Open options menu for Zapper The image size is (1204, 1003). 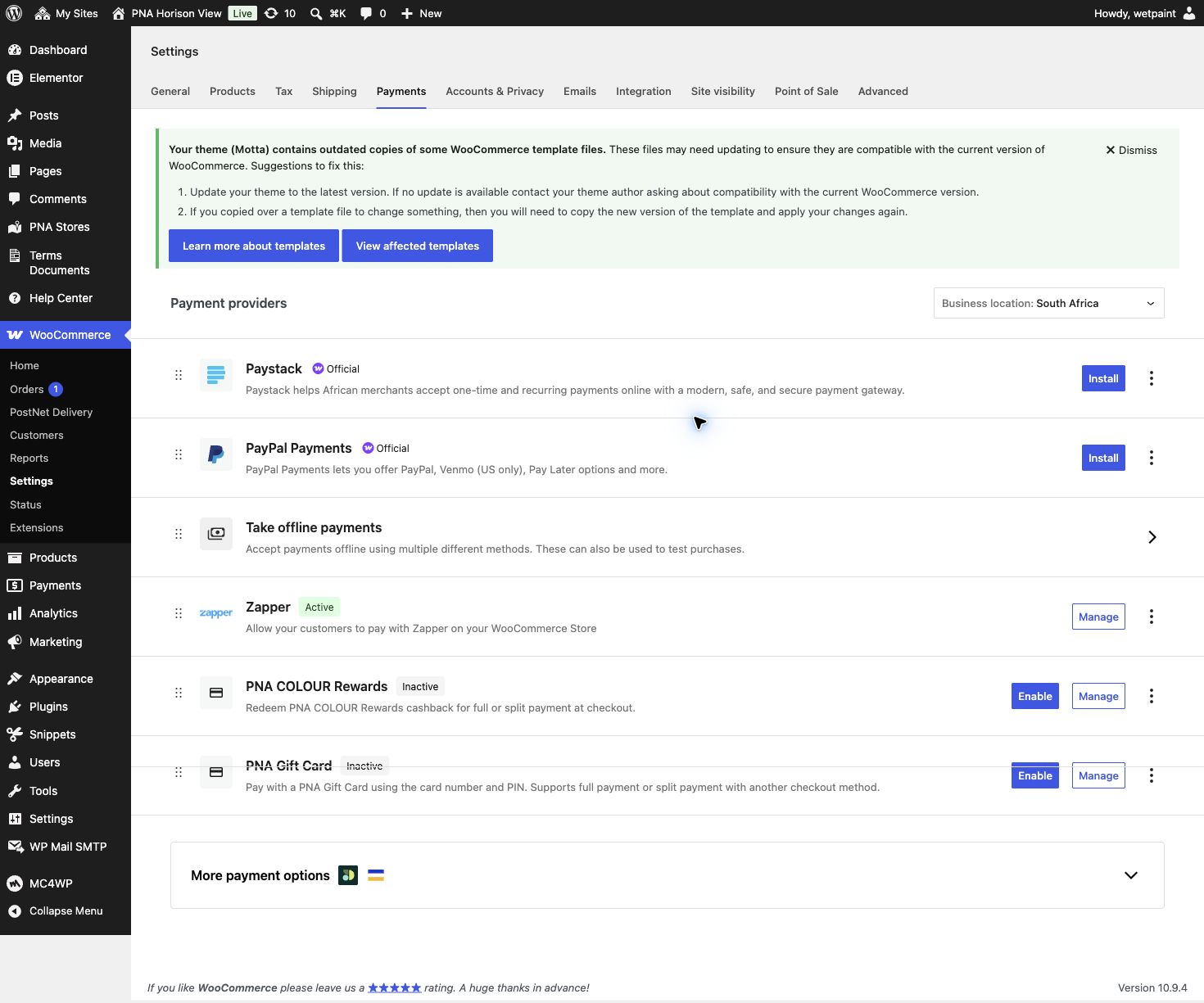1152,617
